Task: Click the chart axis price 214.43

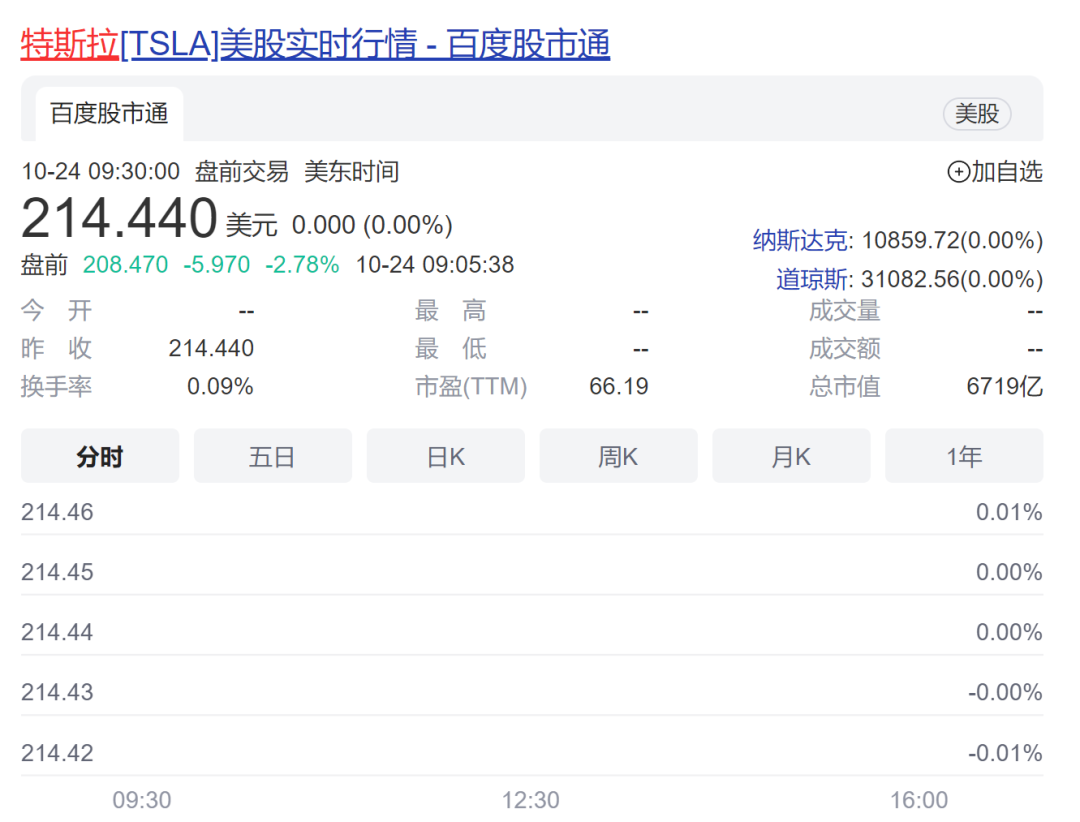Action: (57, 692)
